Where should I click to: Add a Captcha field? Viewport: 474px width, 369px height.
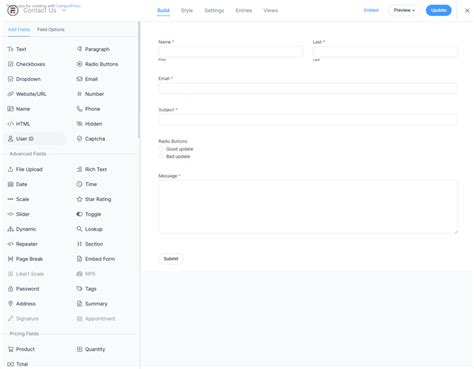pyautogui.click(x=91, y=139)
